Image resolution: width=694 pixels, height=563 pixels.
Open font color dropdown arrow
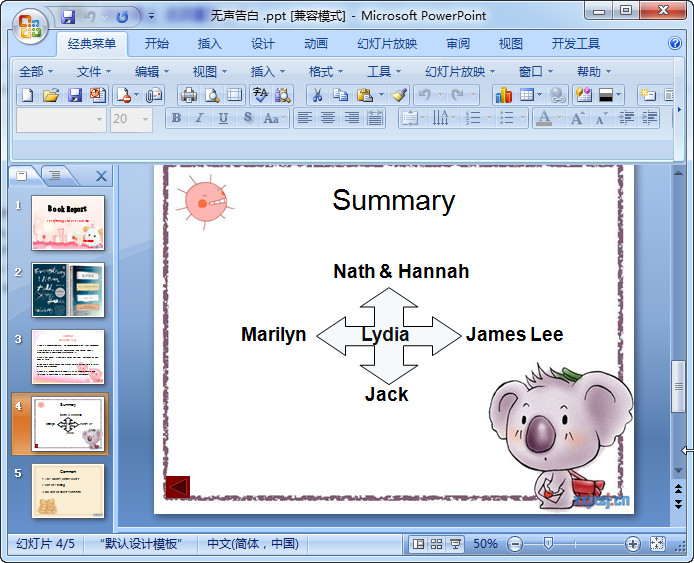coord(559,118)
